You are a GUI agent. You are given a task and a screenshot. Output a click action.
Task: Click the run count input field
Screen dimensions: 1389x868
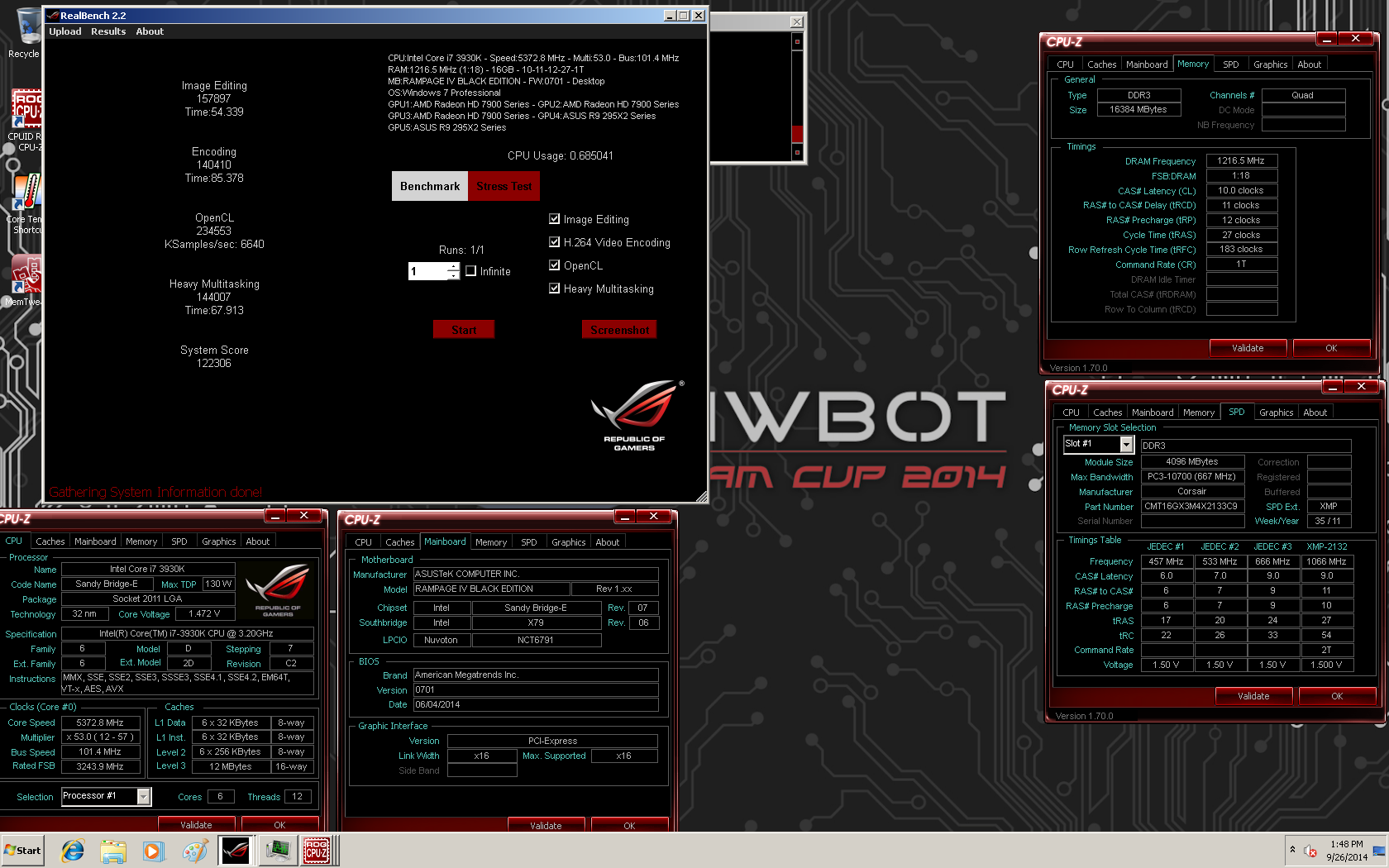pos(427,271)
